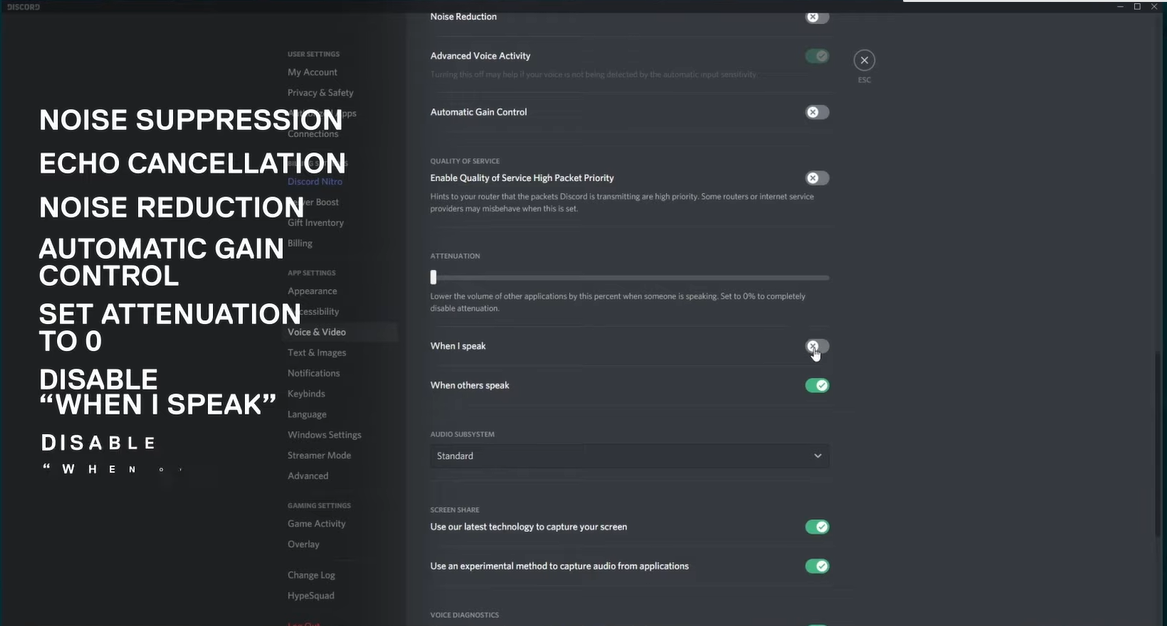Open HypeSquad section
Screen dimensions: 1167x626
coord(311,596)
